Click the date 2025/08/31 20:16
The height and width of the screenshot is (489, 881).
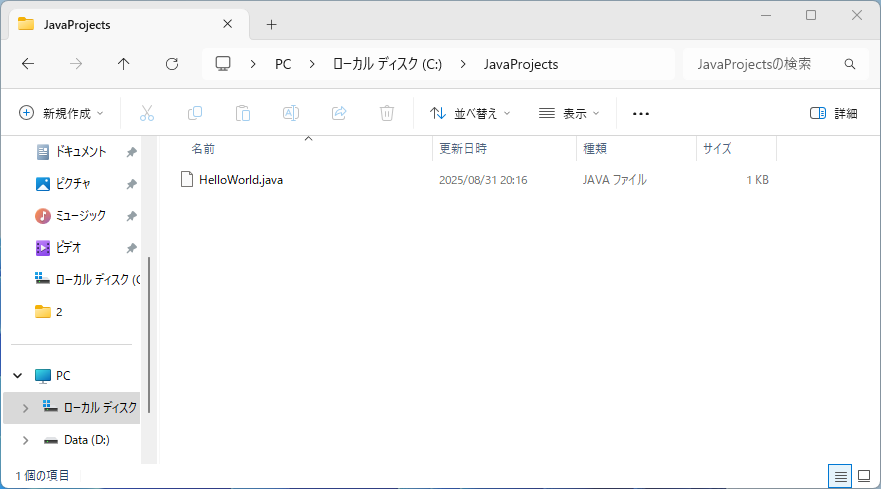483,180
